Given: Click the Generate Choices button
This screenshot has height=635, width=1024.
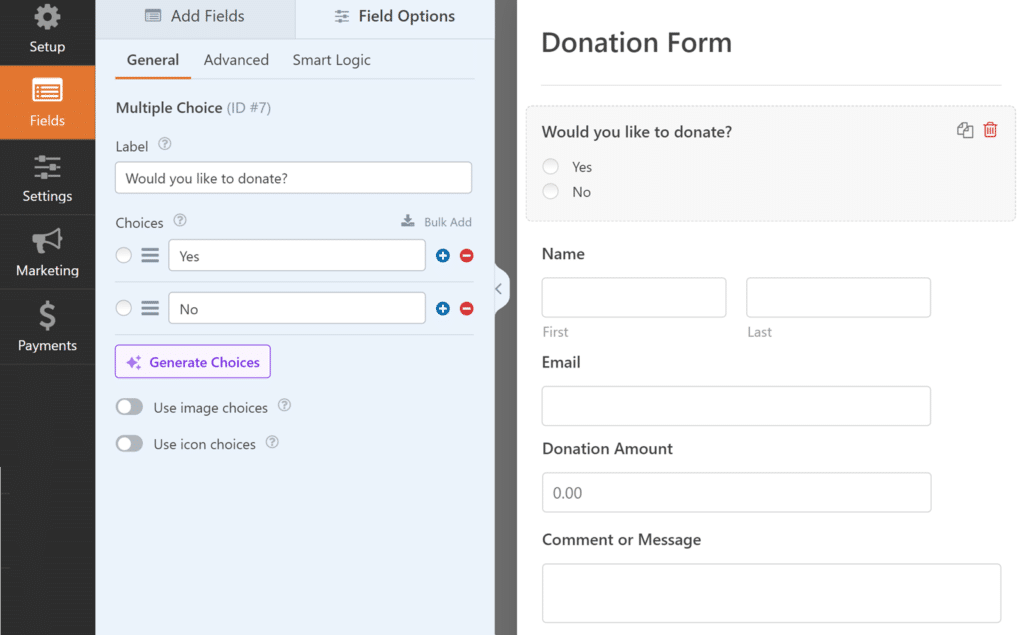Looking at the screenshot, I should (193, 362).
